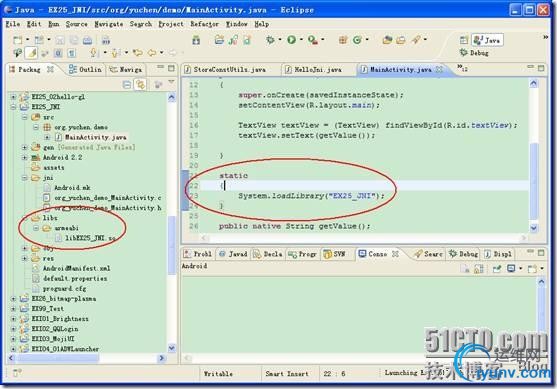Select AndroidManifest.xml in the tree

click(x=71, y=268)
